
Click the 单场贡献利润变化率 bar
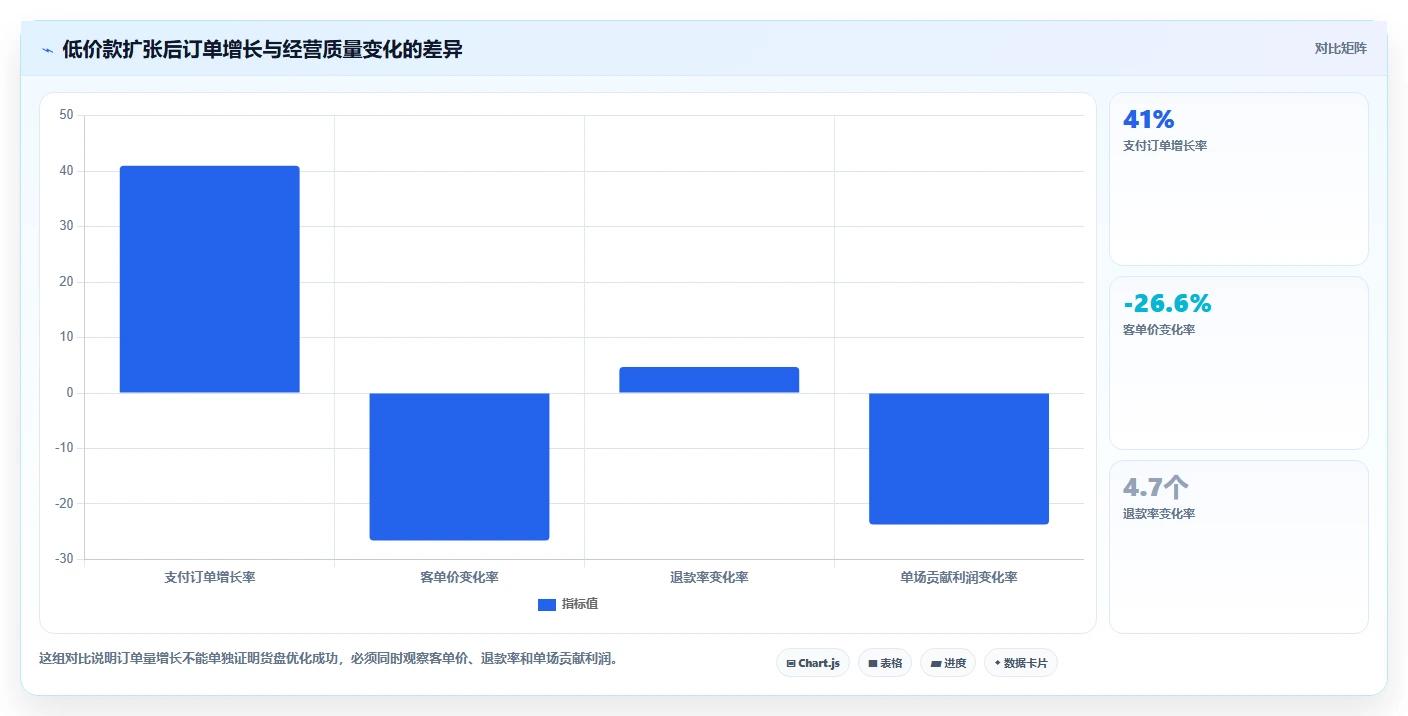pyautogui.click(x=959, y=458)
